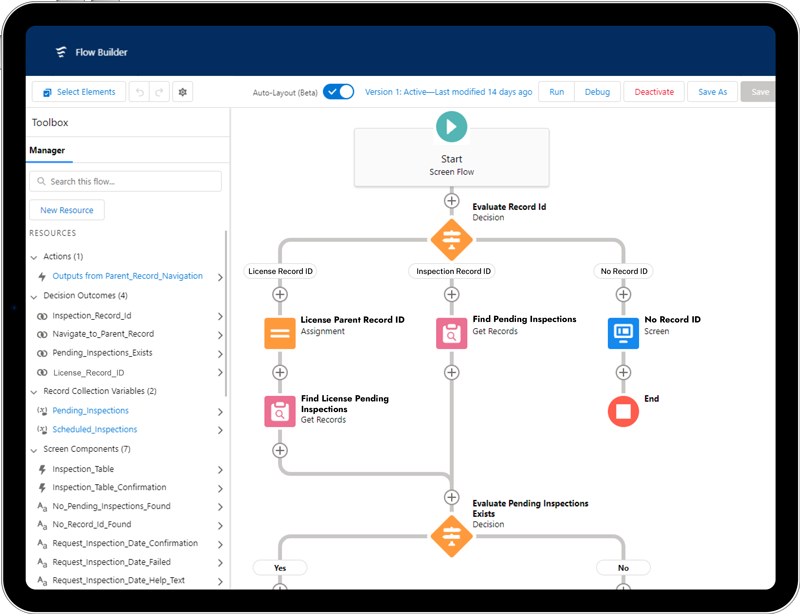Screen dimensions: 800x614
Task: Add element below the Start node
Action: coord(452,201)
